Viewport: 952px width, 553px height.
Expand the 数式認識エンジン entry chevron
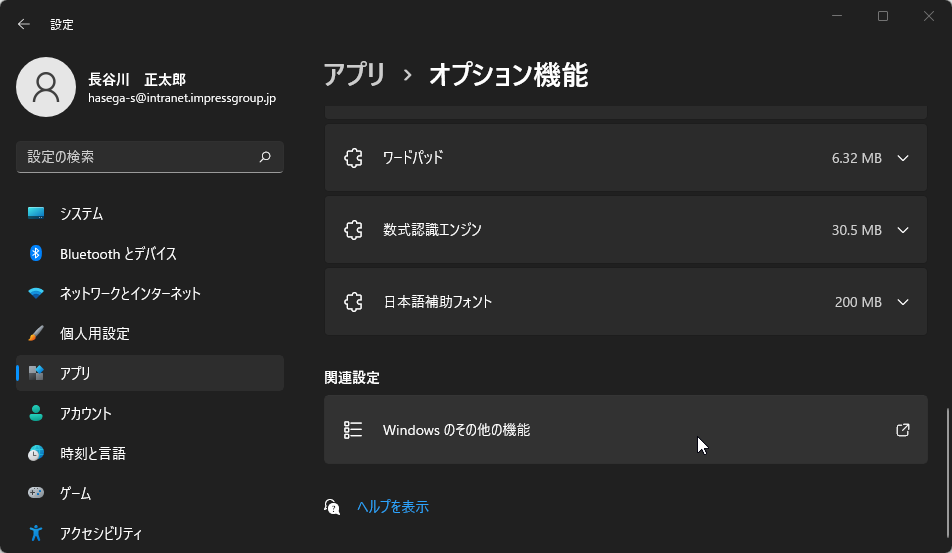[x=903, y=230]
